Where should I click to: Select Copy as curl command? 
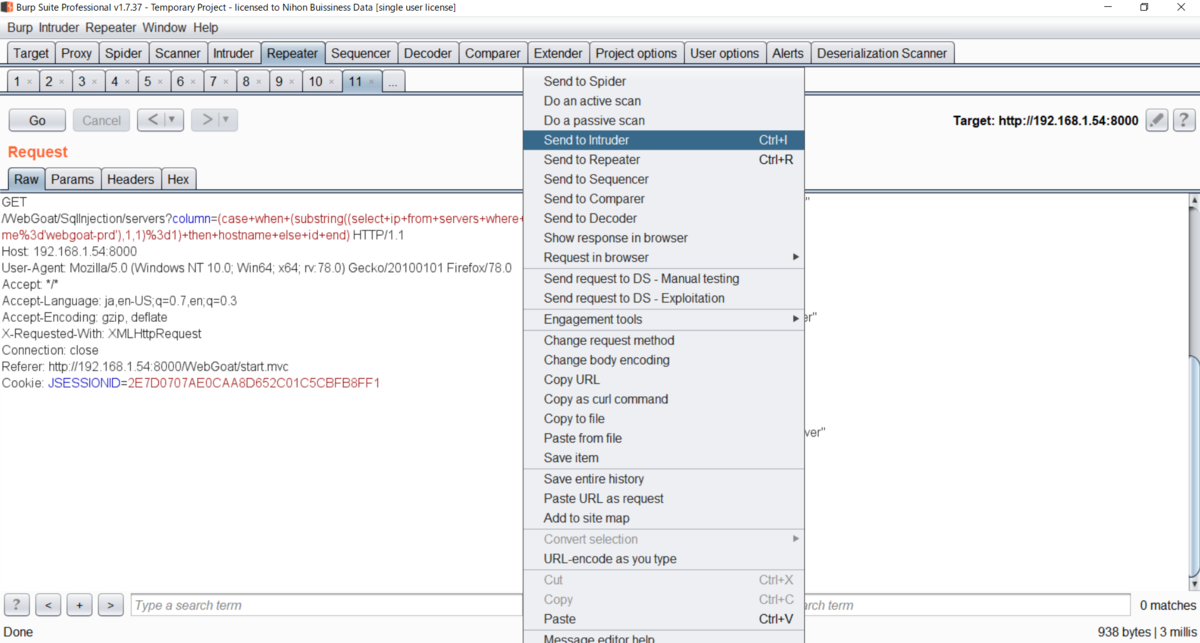(x=663, y=399)
